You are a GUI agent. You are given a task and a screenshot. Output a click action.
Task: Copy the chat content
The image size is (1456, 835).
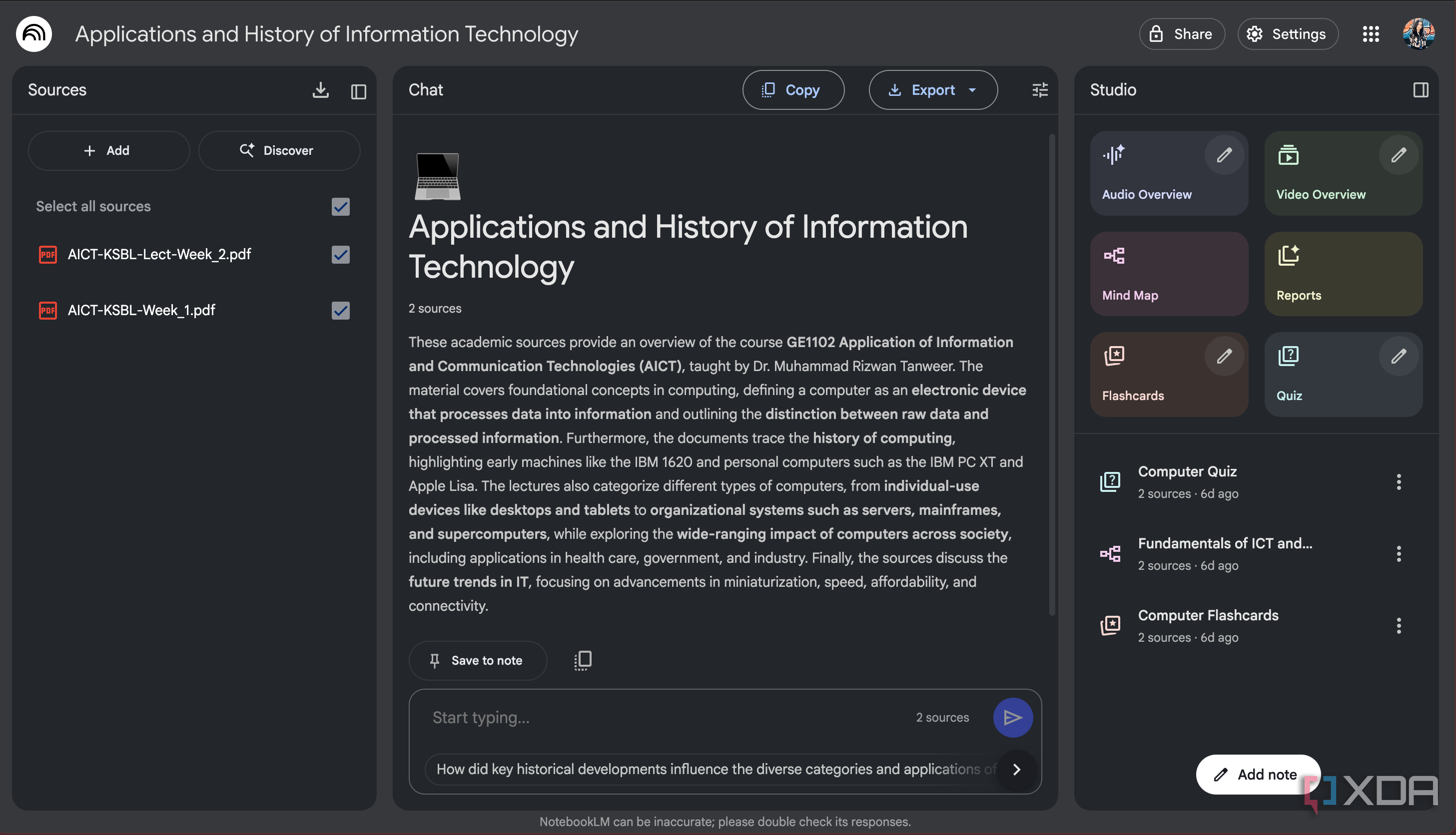pyautogui.click(x=793, y=90)
